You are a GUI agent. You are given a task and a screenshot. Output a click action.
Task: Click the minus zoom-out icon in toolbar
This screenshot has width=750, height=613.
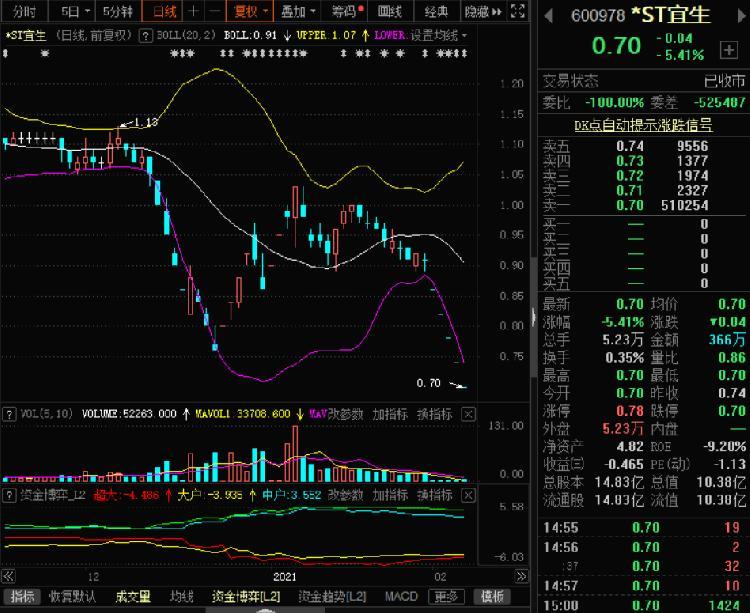[215, 11]
